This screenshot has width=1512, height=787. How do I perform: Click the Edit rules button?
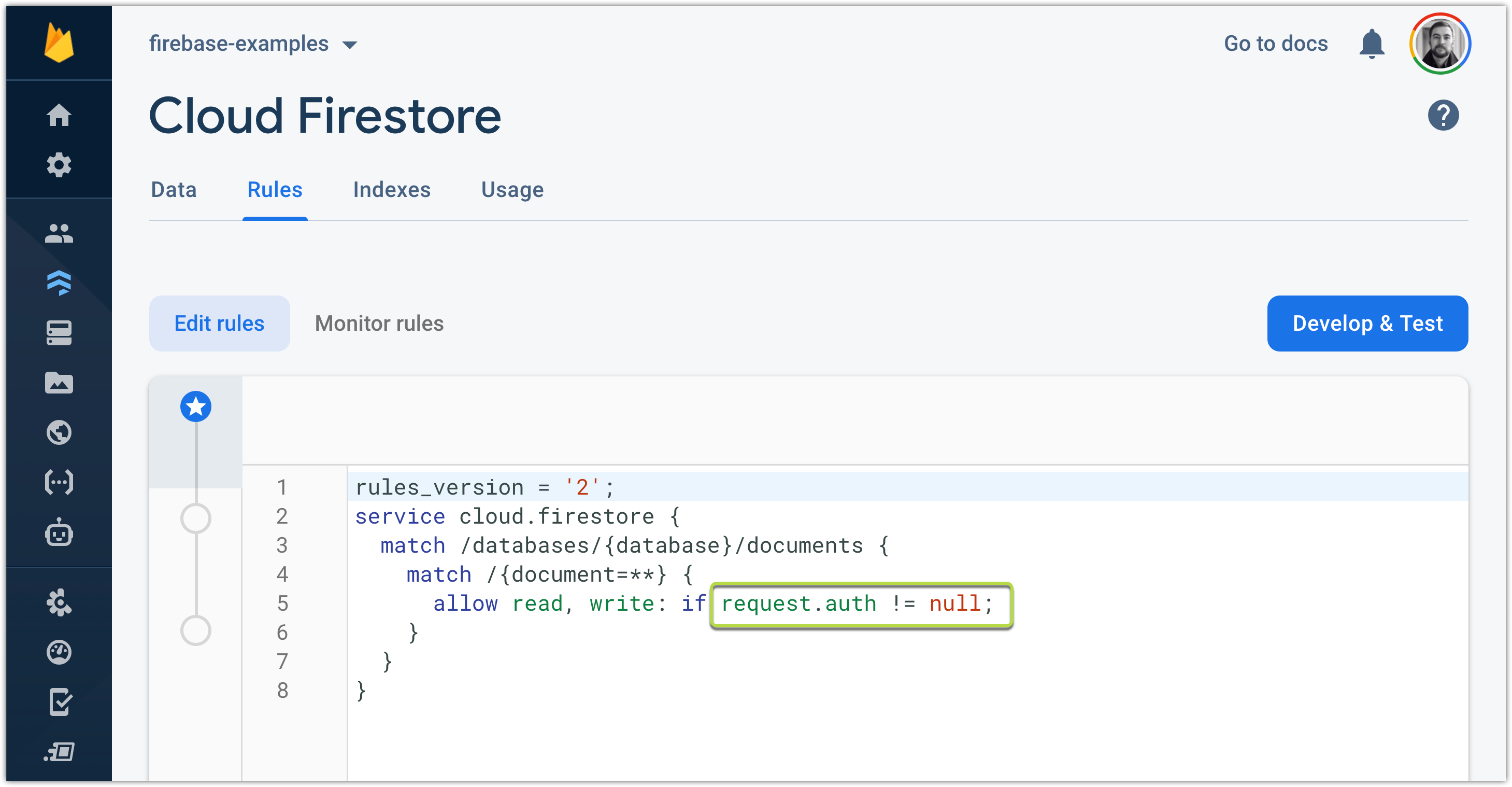click(x=219, y=322)
